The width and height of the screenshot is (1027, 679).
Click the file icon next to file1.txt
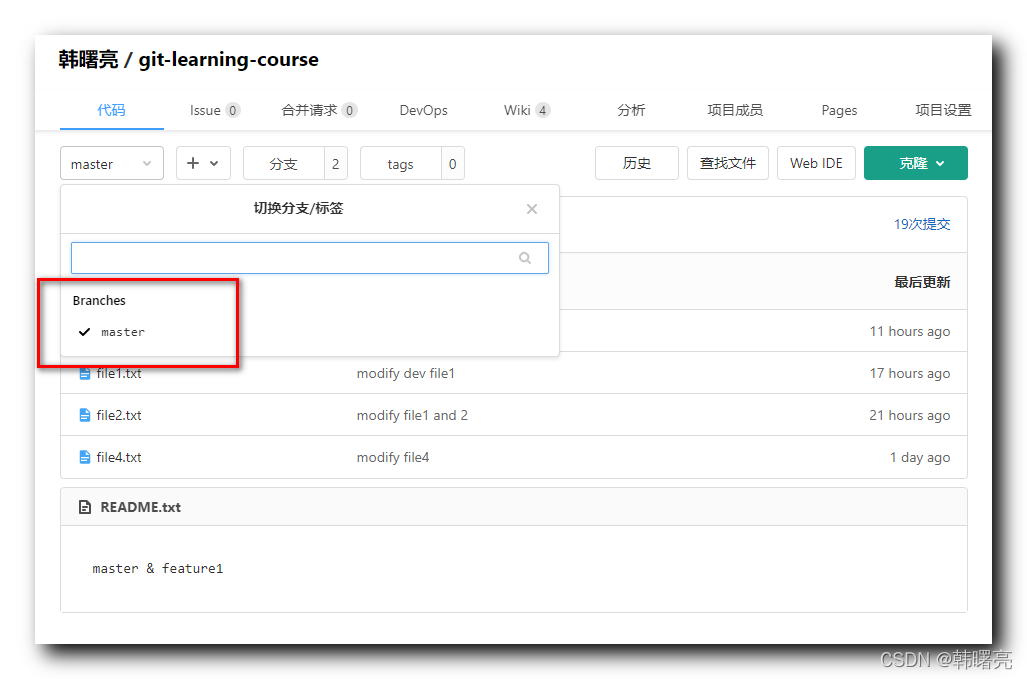84,373
